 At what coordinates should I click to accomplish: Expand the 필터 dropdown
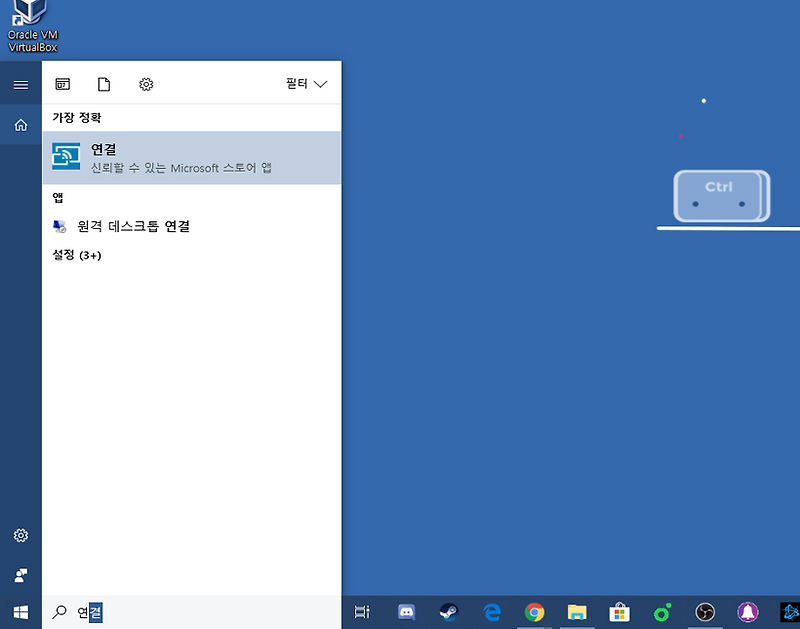(x=306, y=84)
